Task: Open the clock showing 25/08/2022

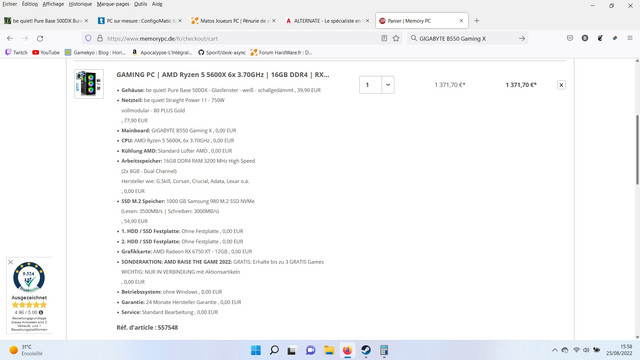Action: point(619,350)
